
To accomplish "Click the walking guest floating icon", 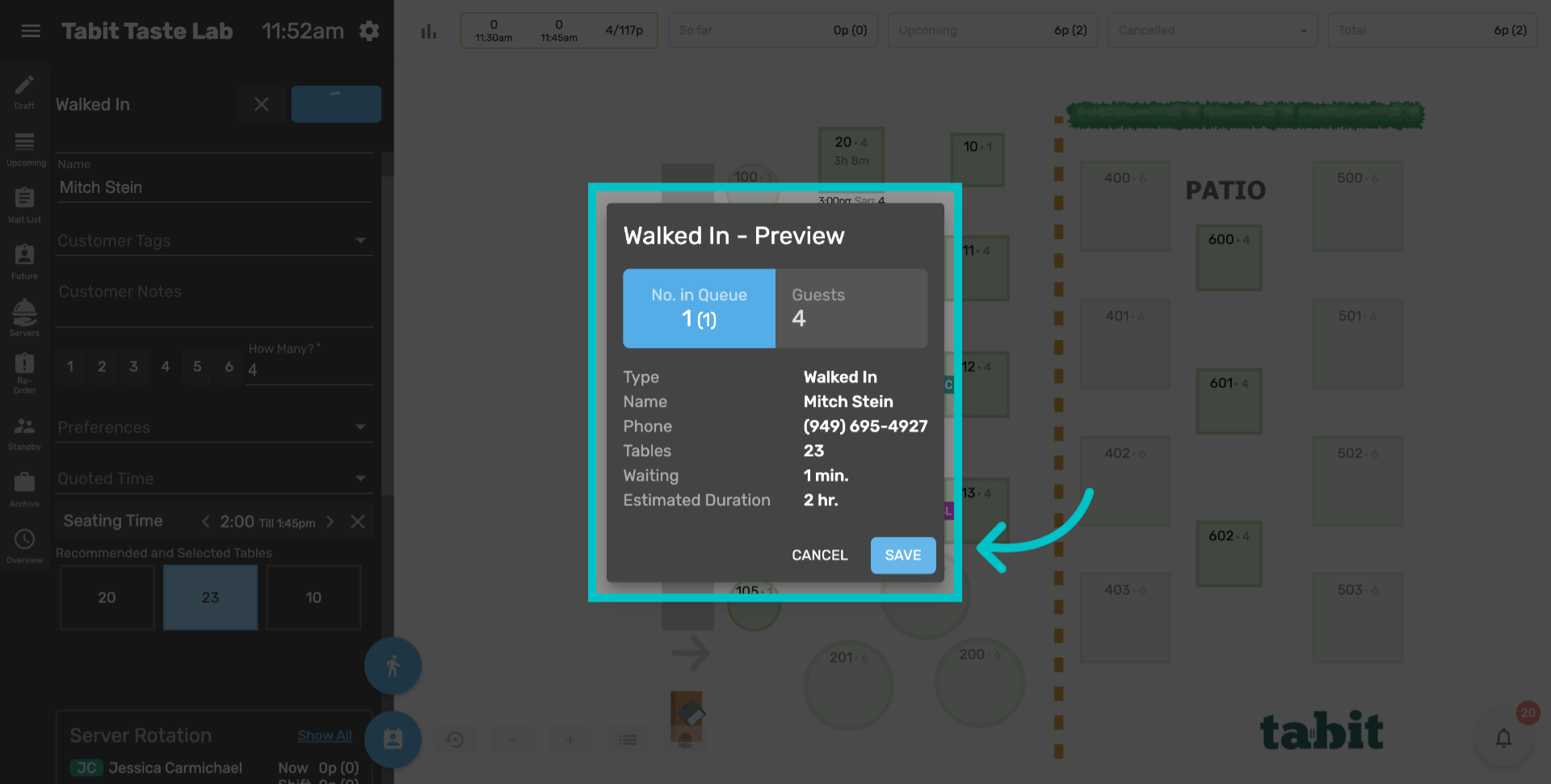I will (393, 665).
